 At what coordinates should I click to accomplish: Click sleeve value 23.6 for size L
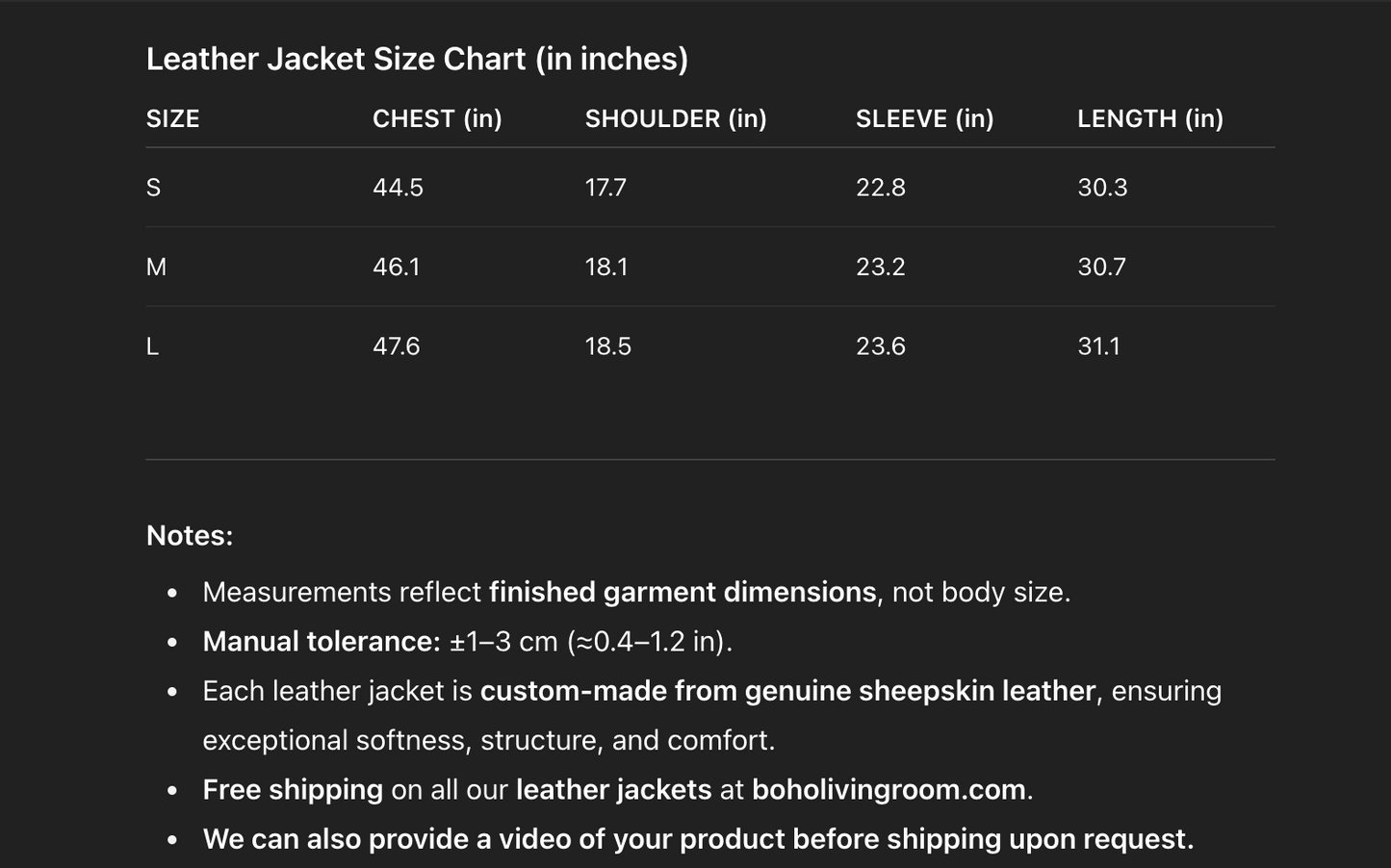coord(880,346)
